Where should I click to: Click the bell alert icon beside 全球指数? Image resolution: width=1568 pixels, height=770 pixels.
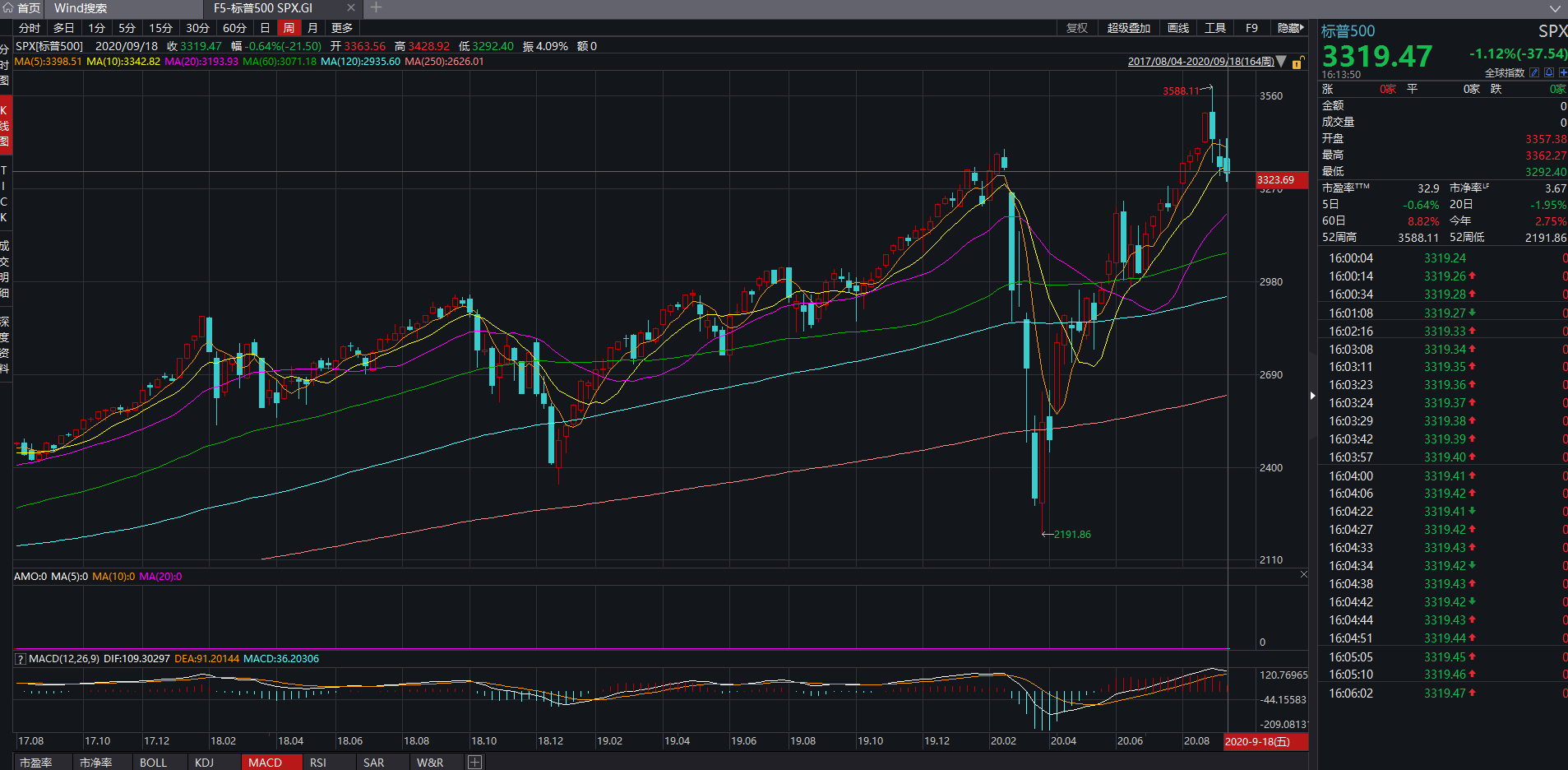point(1549,72)
